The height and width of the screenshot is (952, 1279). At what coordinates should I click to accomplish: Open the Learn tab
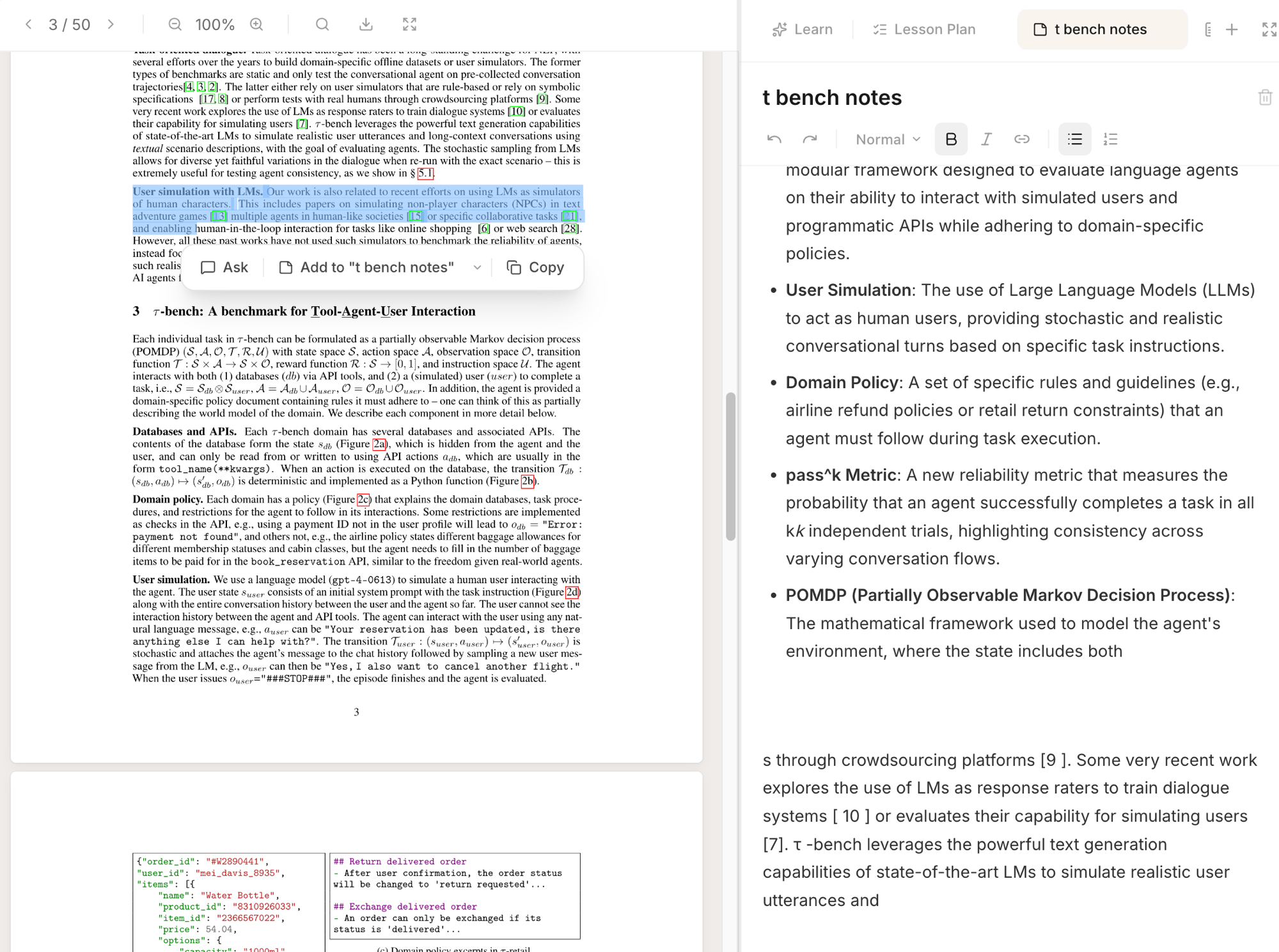click(x=803, y=29)
